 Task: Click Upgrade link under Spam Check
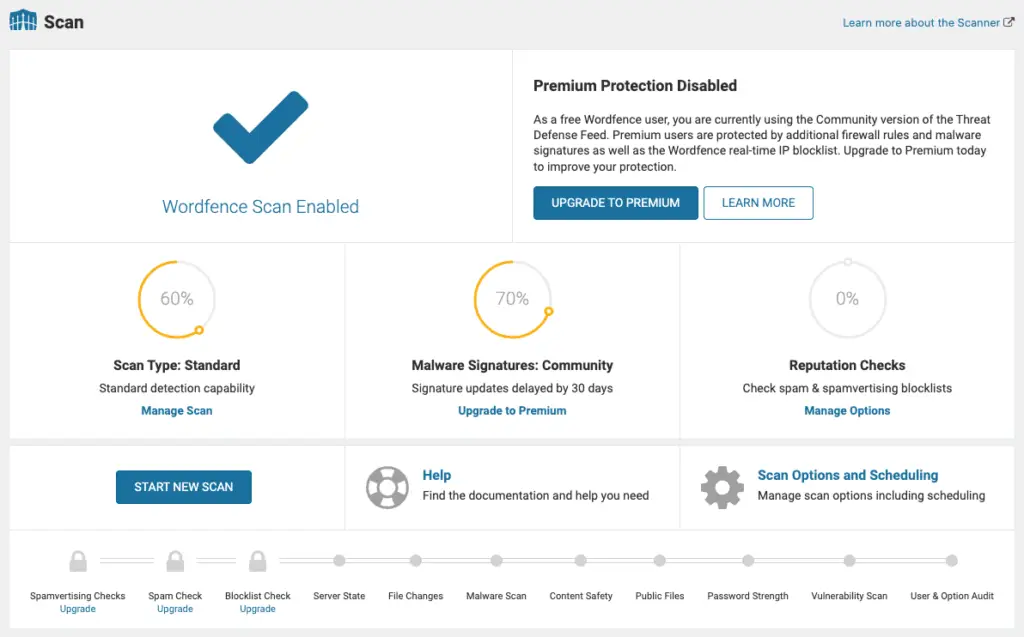[175, 609]
